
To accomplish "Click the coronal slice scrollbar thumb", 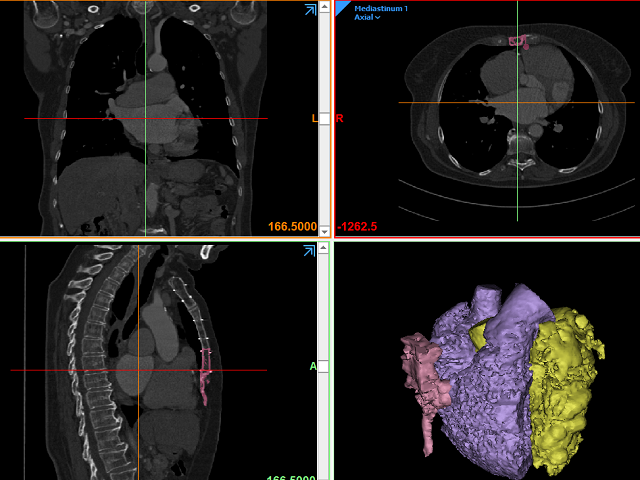I will click(324, 119).
